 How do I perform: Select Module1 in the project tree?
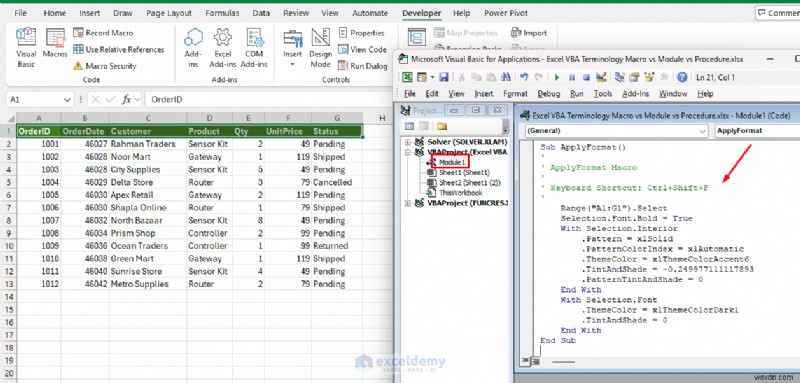click(452, 162)
